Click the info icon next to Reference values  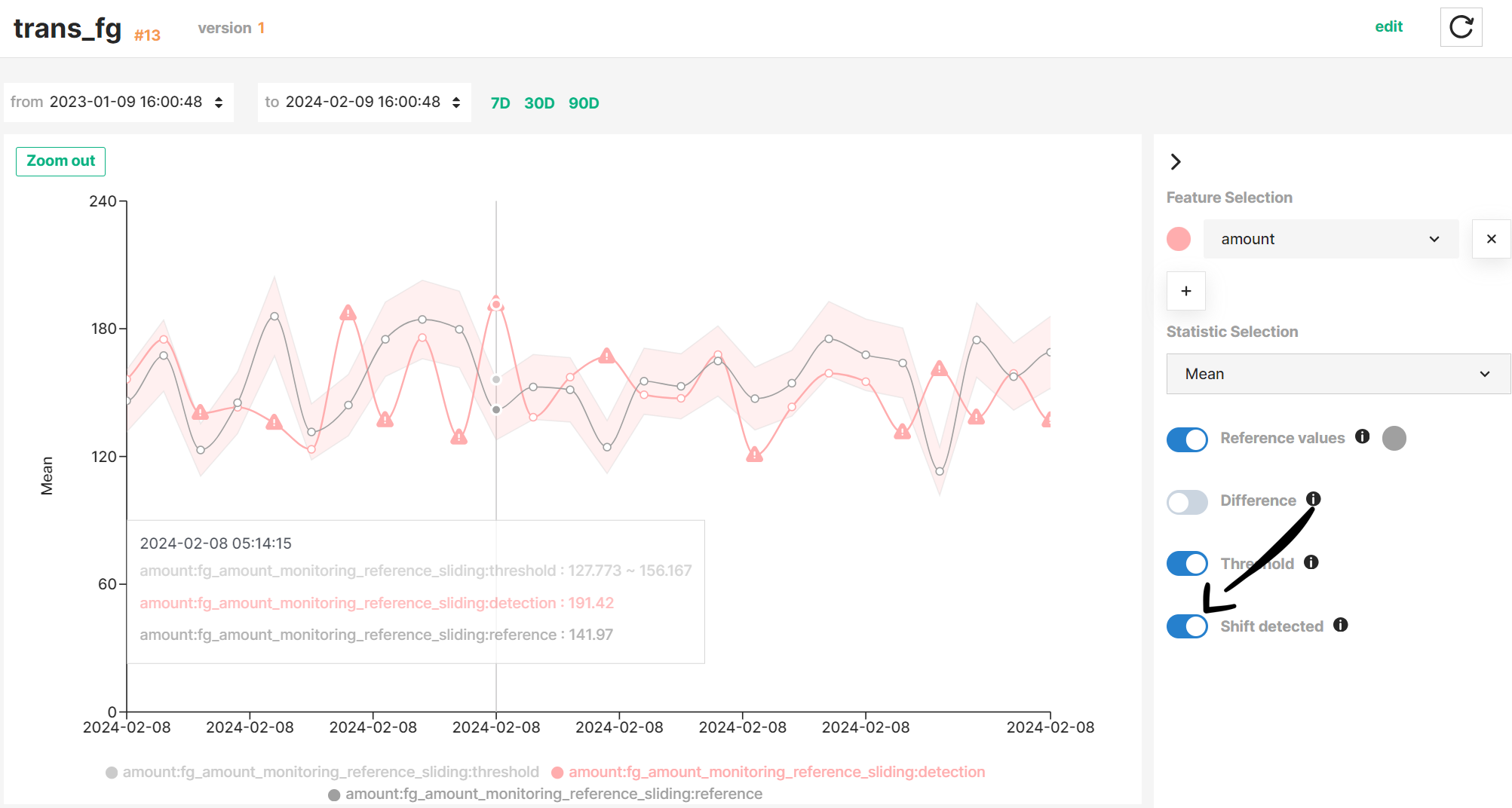1363,437
